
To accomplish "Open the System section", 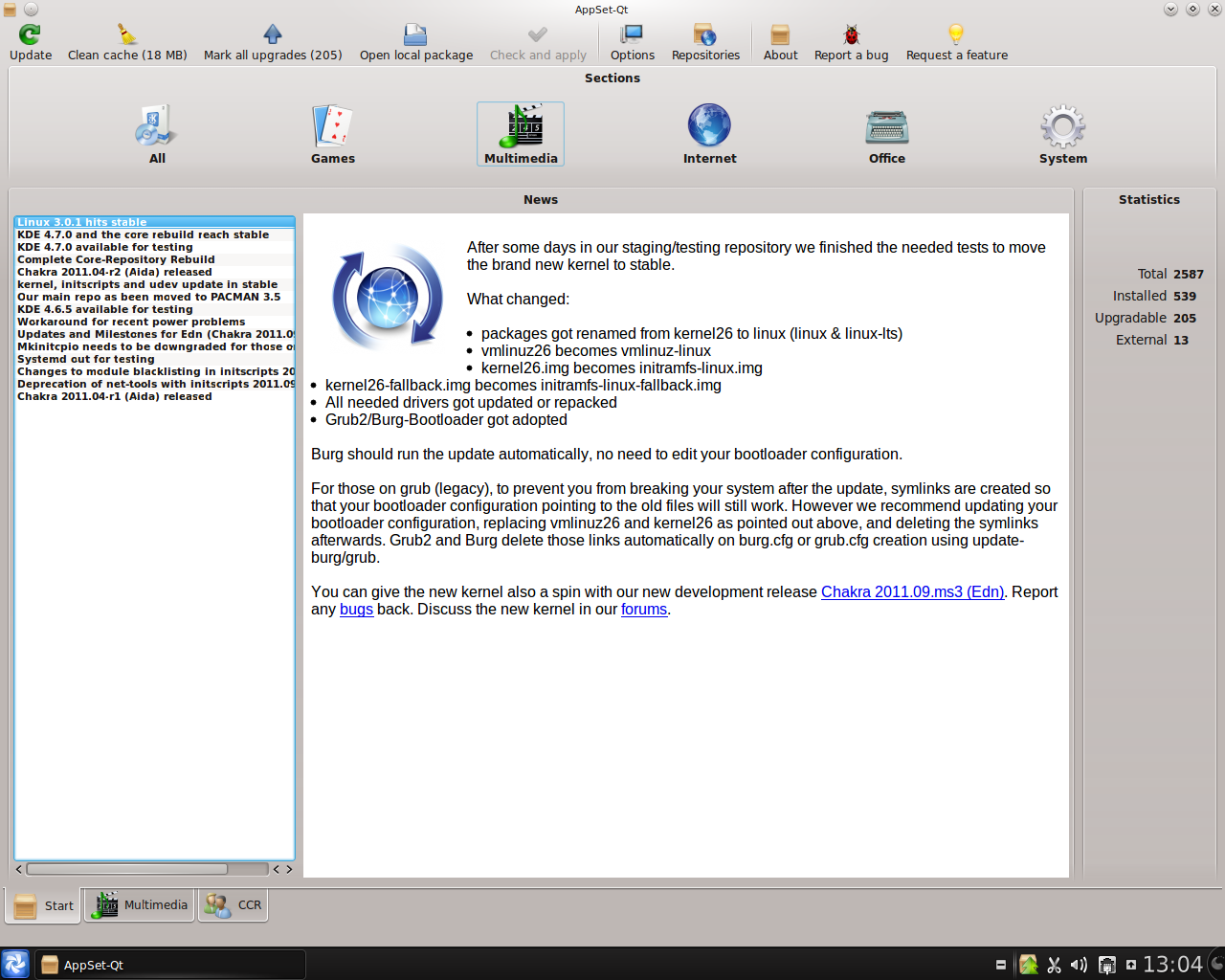I will tap(1063, 134).
